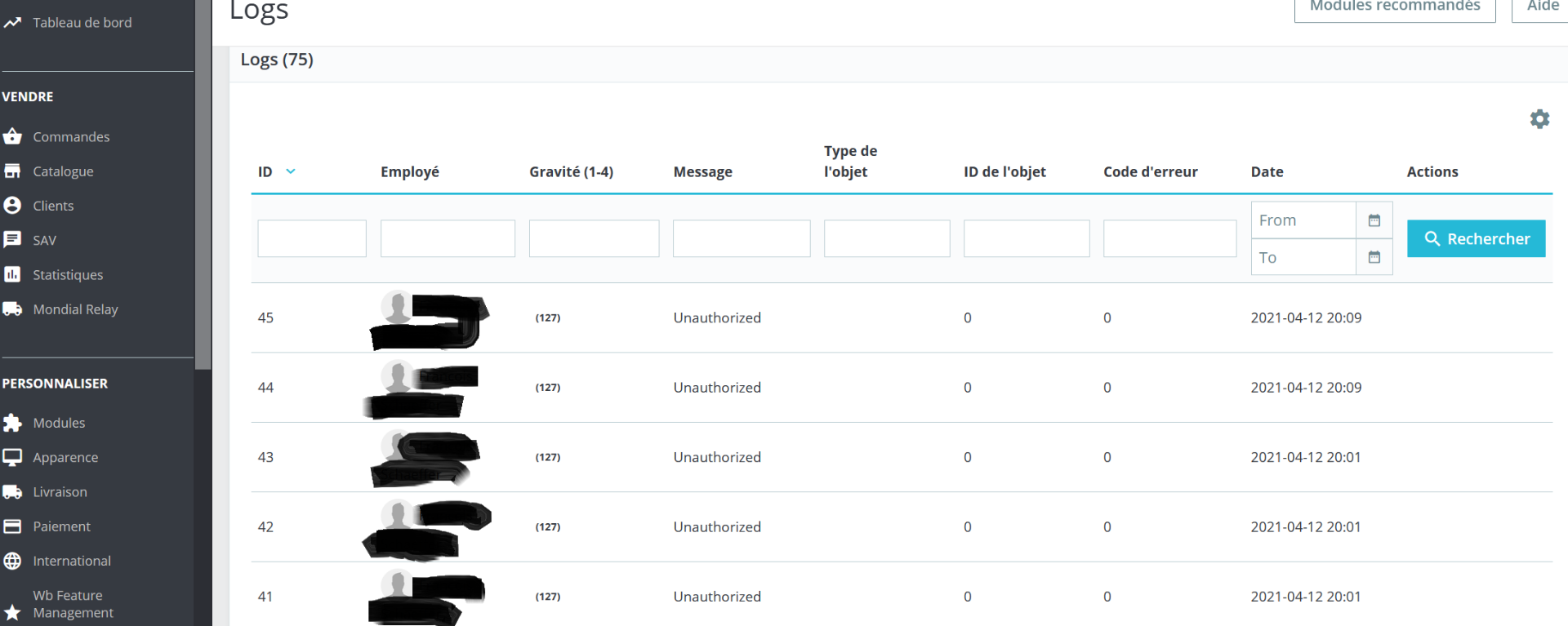
Task: Open the From date calendar picker
Action: tap(1374, 220)
